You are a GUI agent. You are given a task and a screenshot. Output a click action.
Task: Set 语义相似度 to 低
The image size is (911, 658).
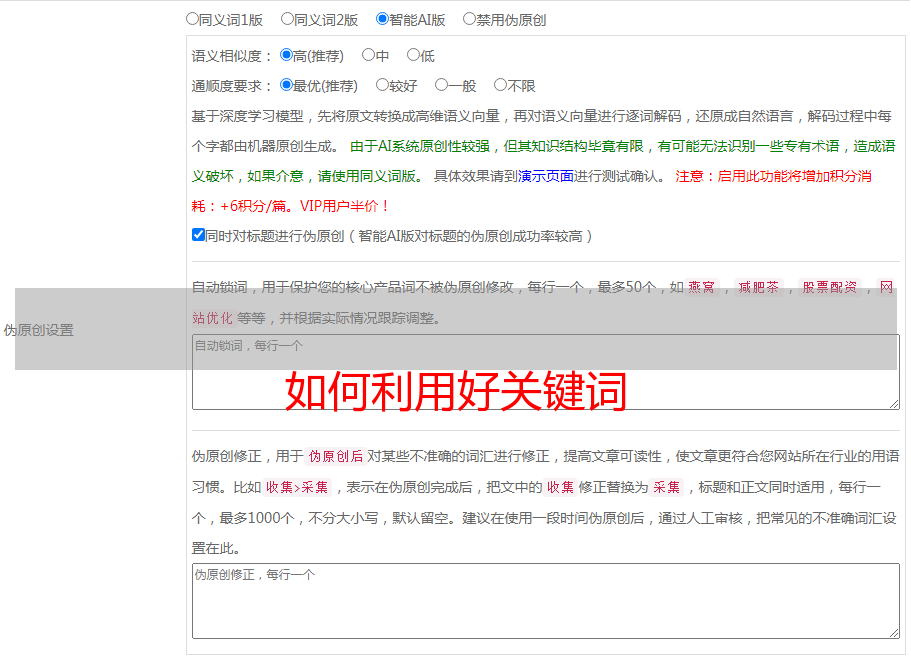[x=414, y=55]
